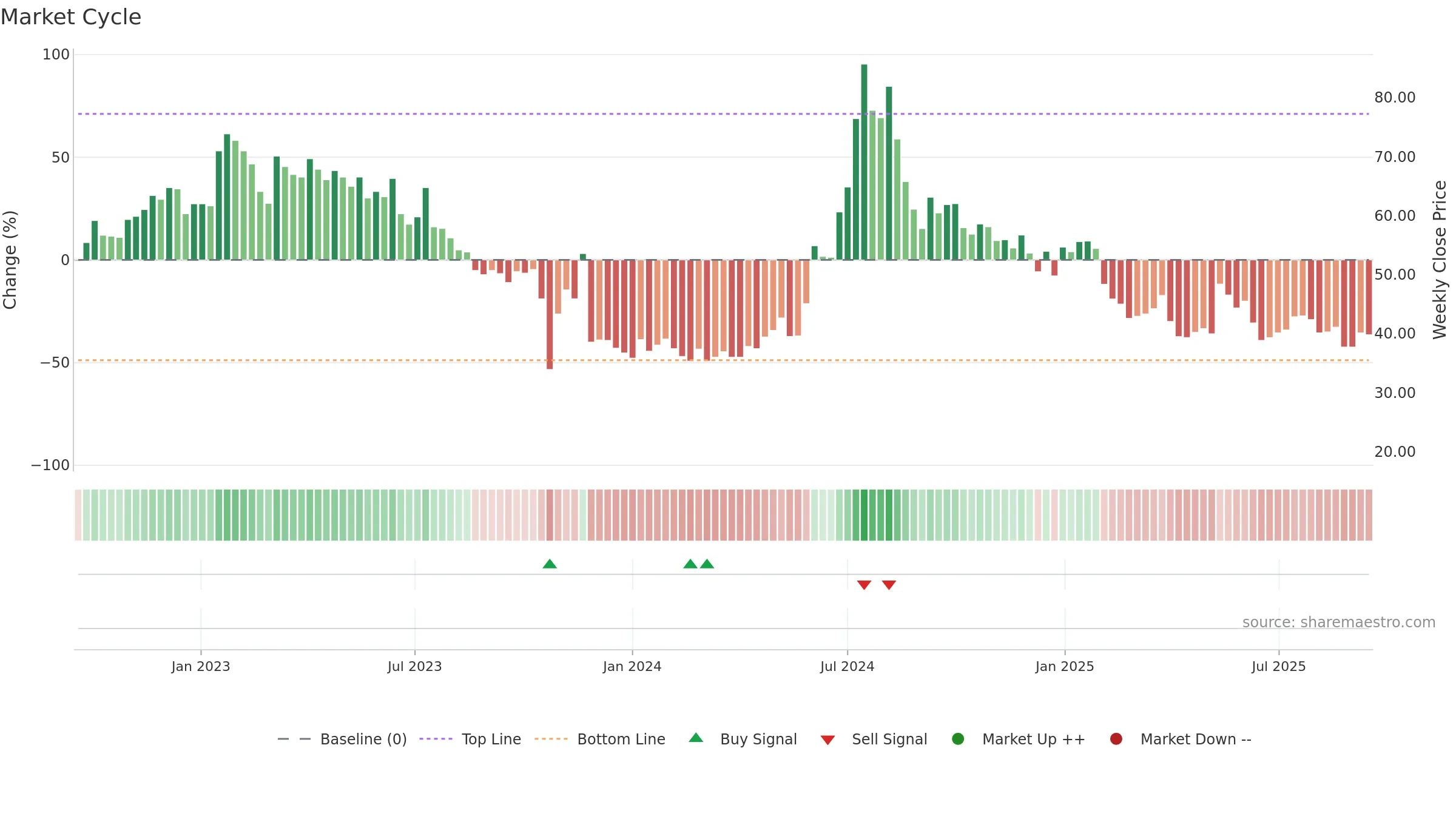
Task: Click the source: sharemaestro.com text
Action: click(1339, 622)
